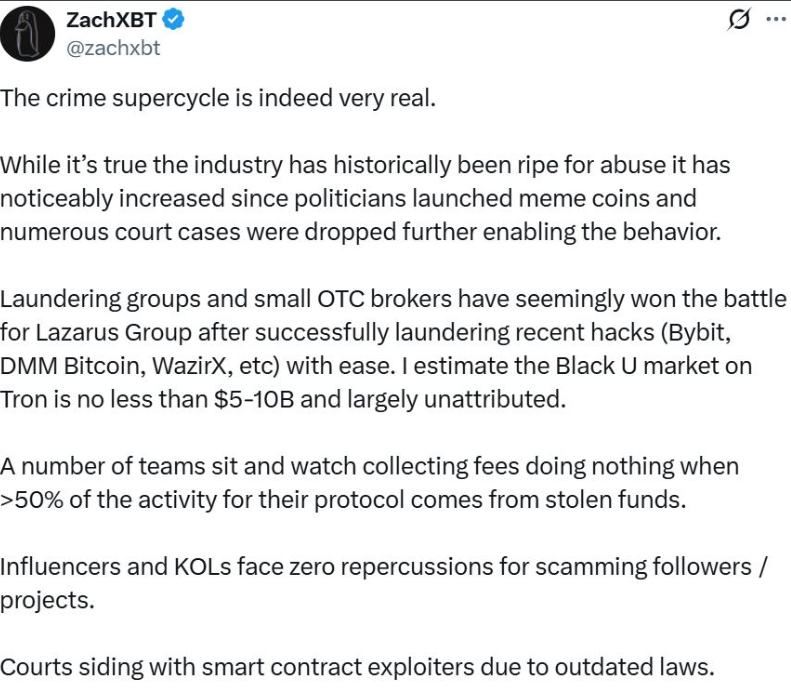Image resolution: width=791 pixels, height=693 pixels.
Task: Open the ZachXBT display name link
Action: coord(110,21)
